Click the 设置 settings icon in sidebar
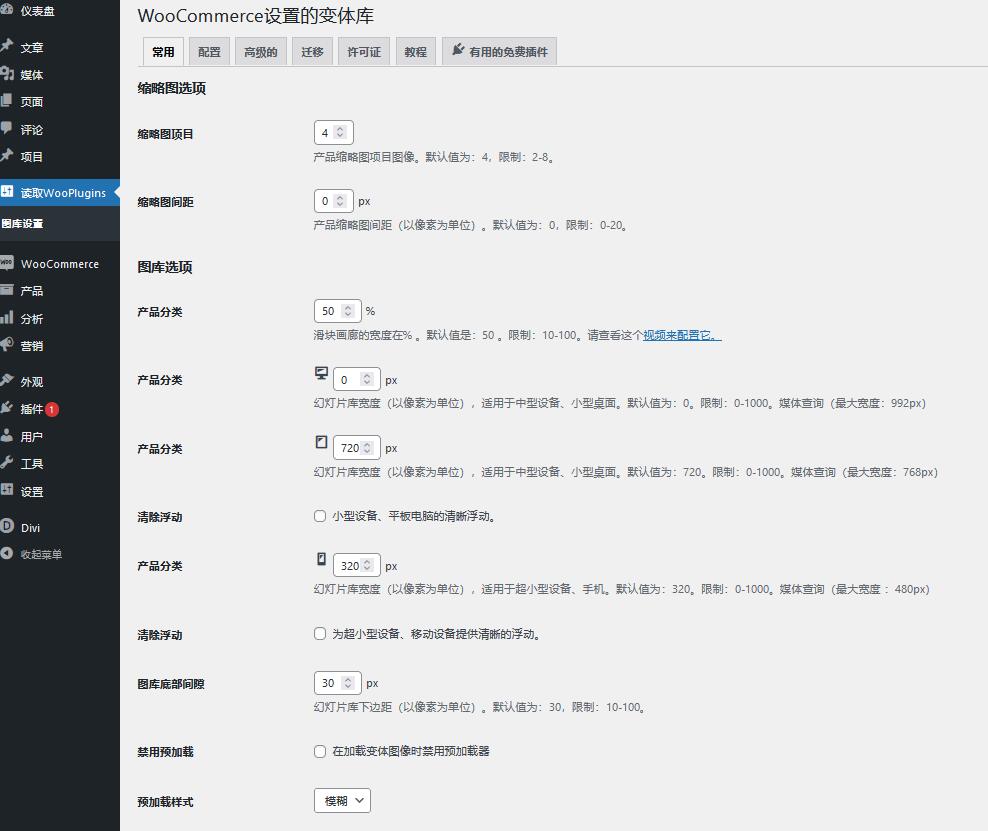Viewport: 988px width, 831px height. (6, 490)
